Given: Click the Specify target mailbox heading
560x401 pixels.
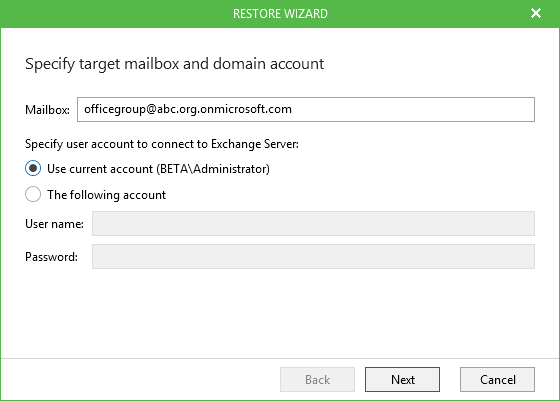Looking at the screenshot, I should coord(174,64).
